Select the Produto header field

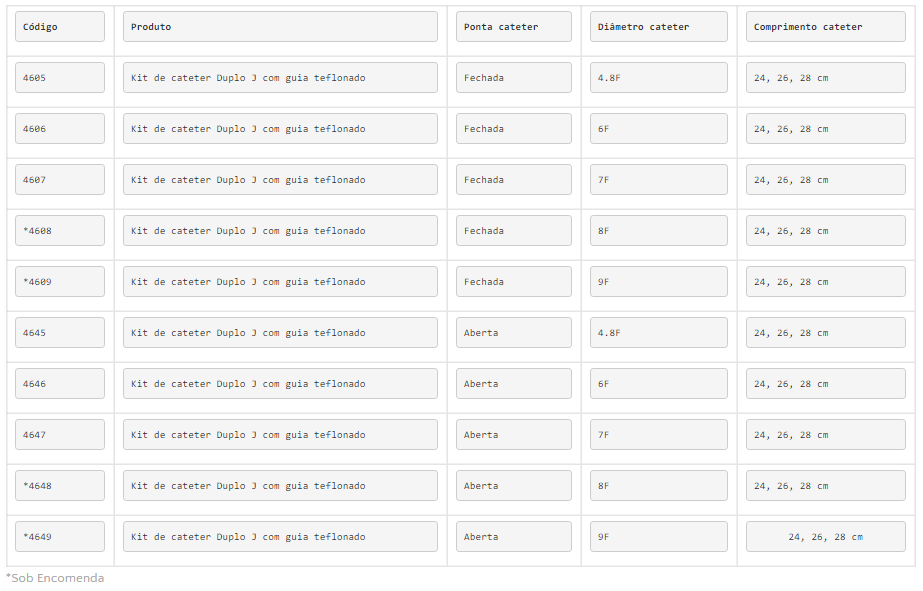coord(280,27)
